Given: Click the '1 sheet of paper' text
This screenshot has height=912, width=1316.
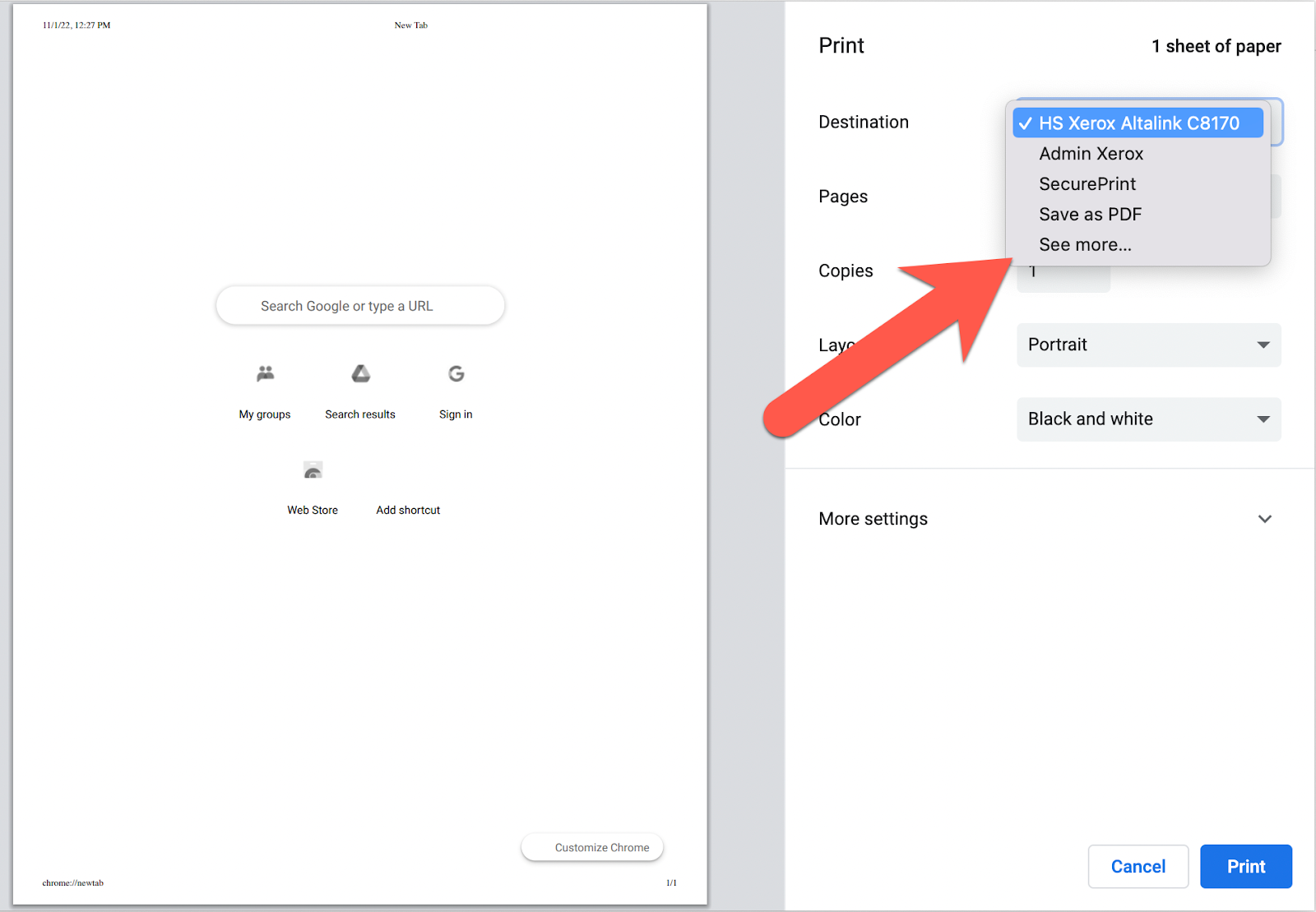Looking at the screenshot, I should pos(1216,46).
